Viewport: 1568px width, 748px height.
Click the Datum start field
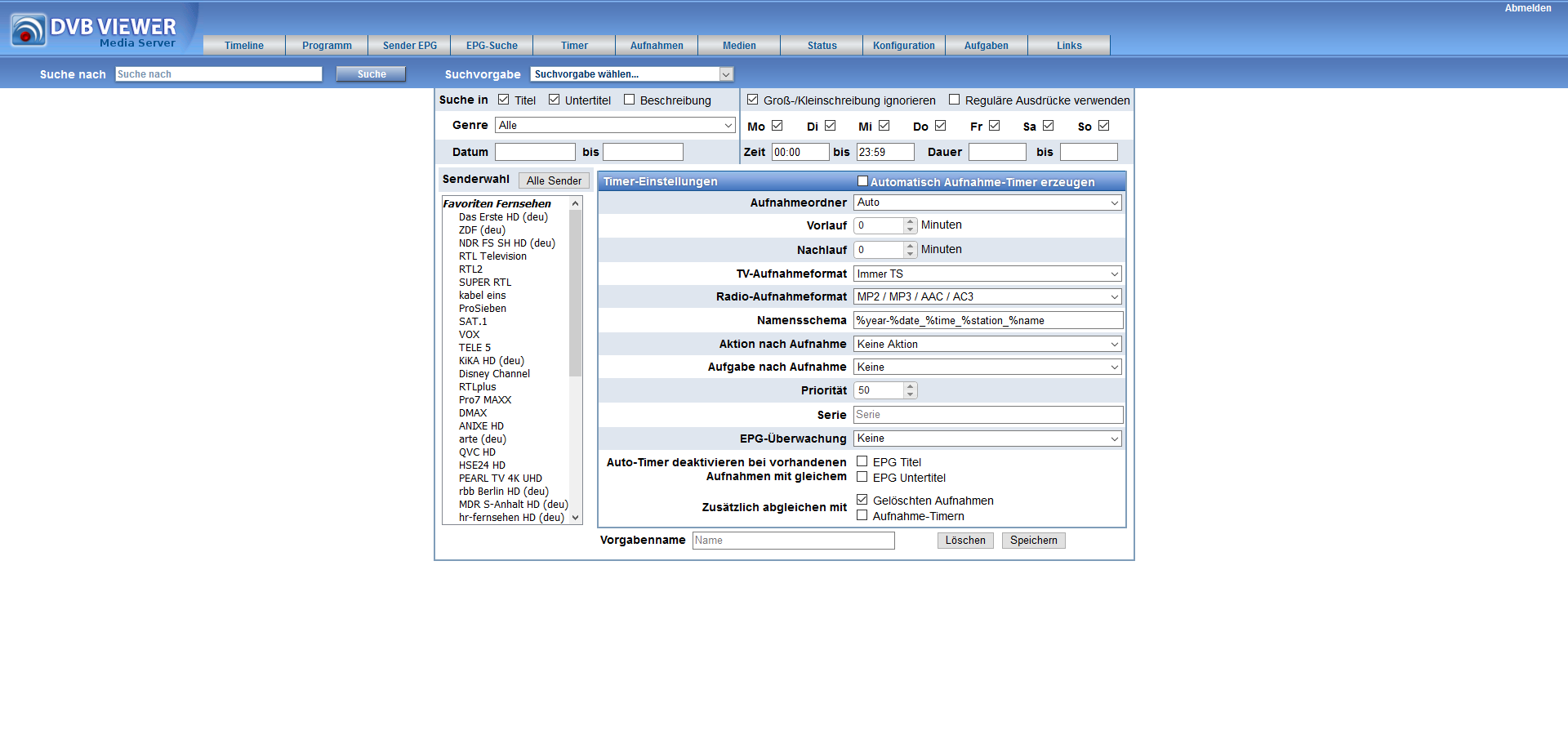pos(535,152)
